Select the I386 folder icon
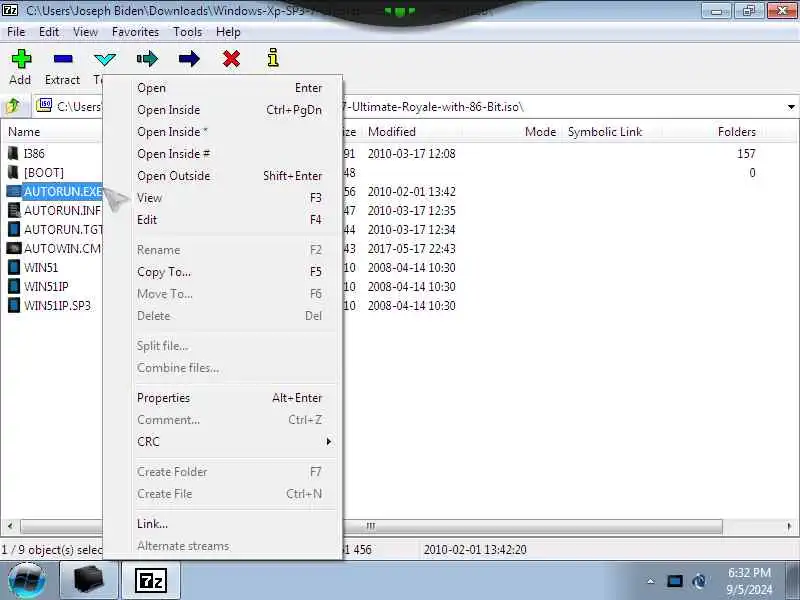Viewport: 800px width, 600px height. (x=14, y=153)
